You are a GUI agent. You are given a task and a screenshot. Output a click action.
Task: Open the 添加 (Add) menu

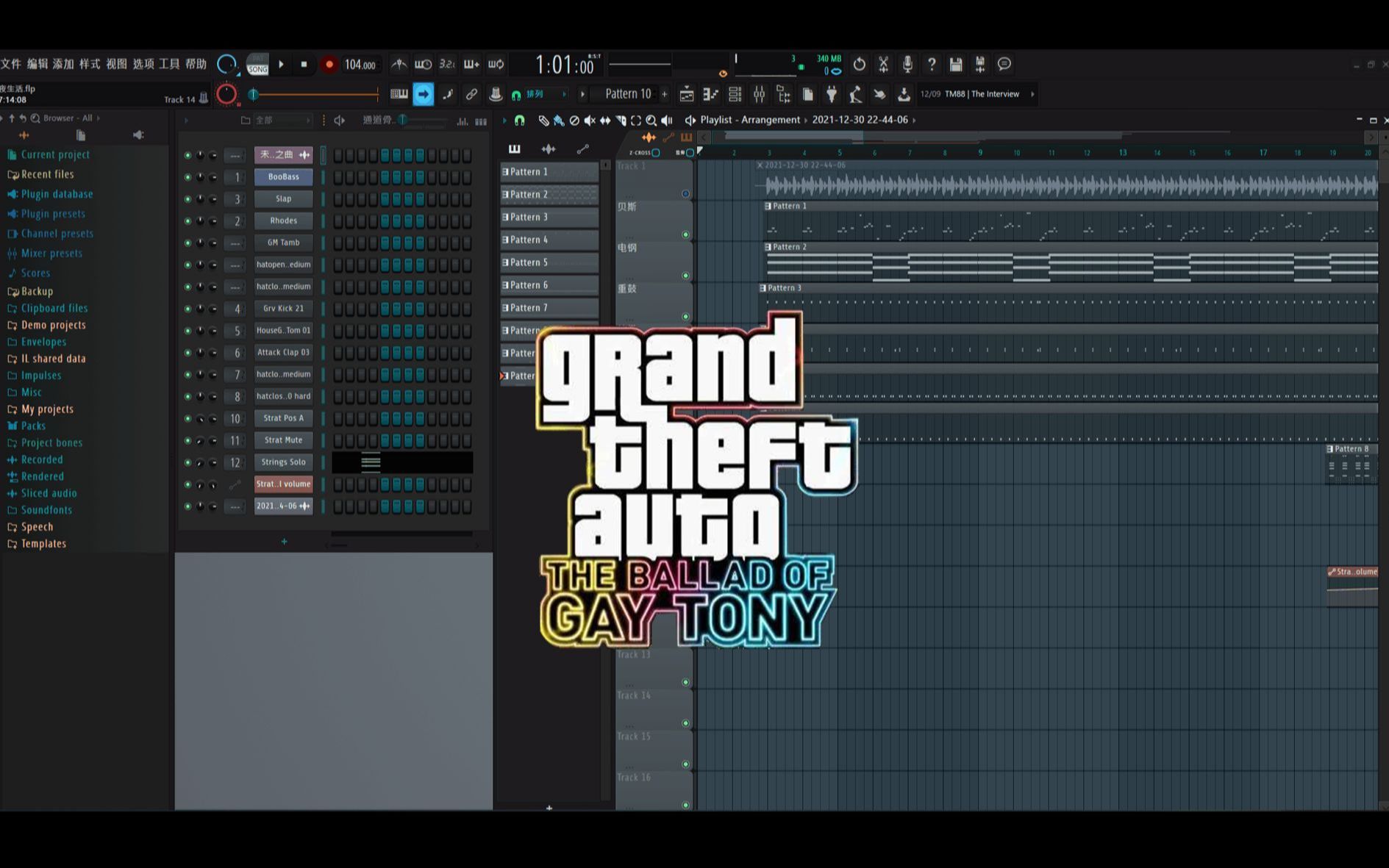tap(63, 64)
